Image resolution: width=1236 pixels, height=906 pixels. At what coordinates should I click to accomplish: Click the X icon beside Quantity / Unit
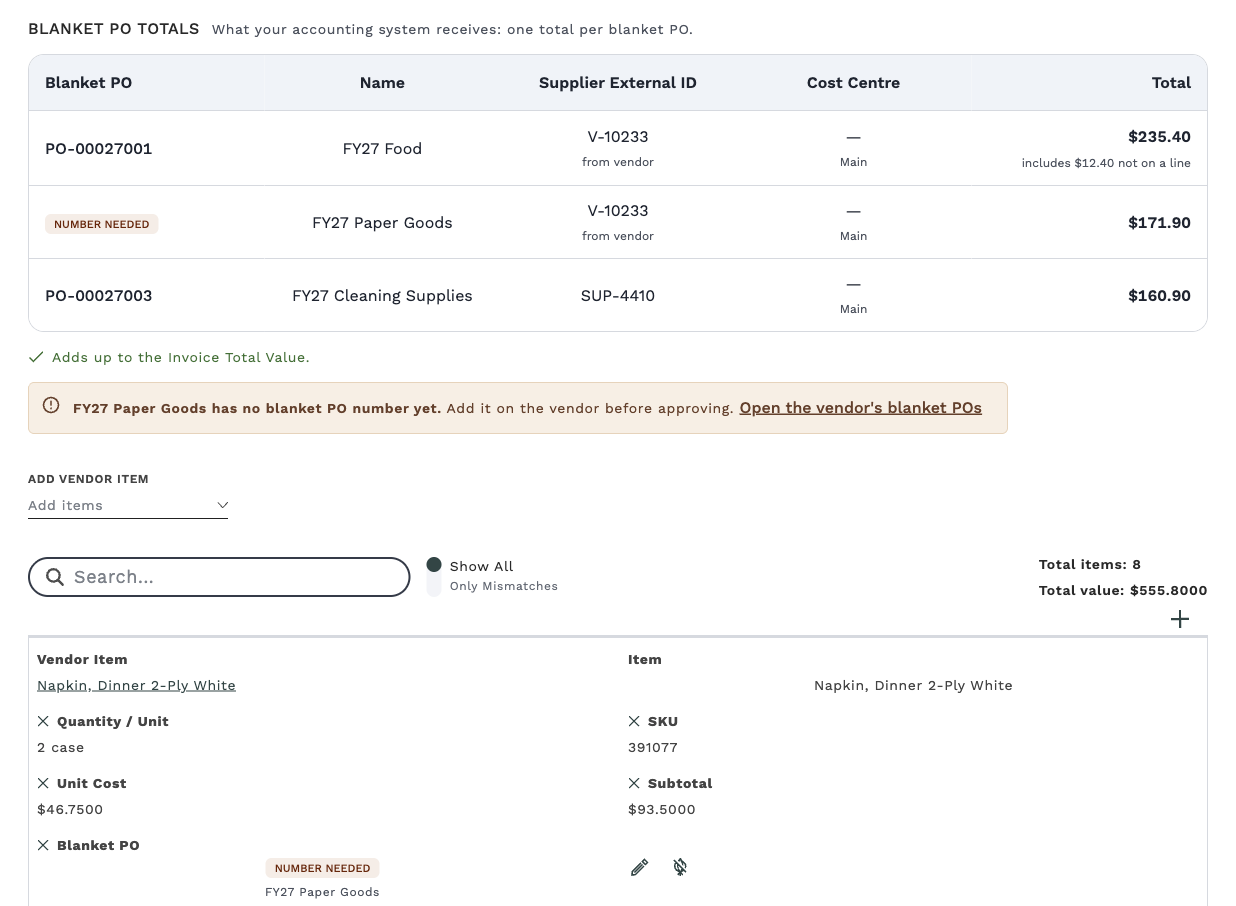(43, 721)
